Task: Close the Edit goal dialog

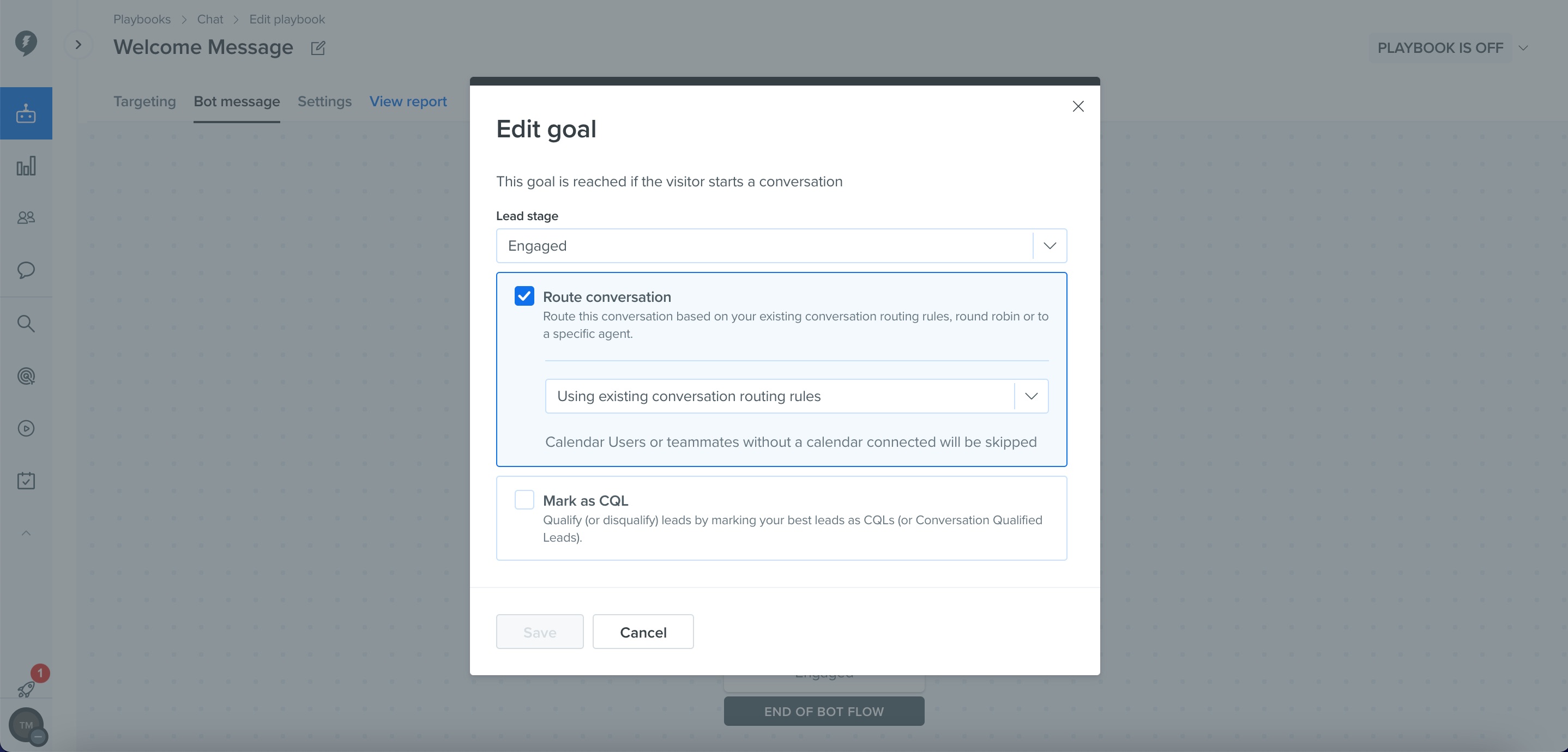Action: [x=1078, y=106]
